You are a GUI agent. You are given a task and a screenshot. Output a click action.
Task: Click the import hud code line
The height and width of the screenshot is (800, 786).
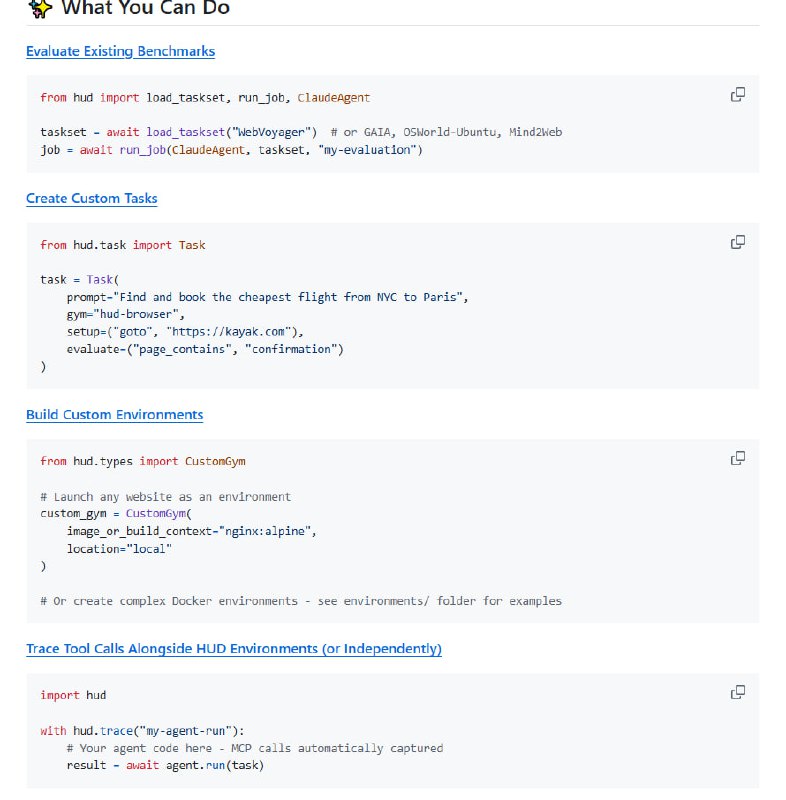pyautogui.click(x=73, y=695)
